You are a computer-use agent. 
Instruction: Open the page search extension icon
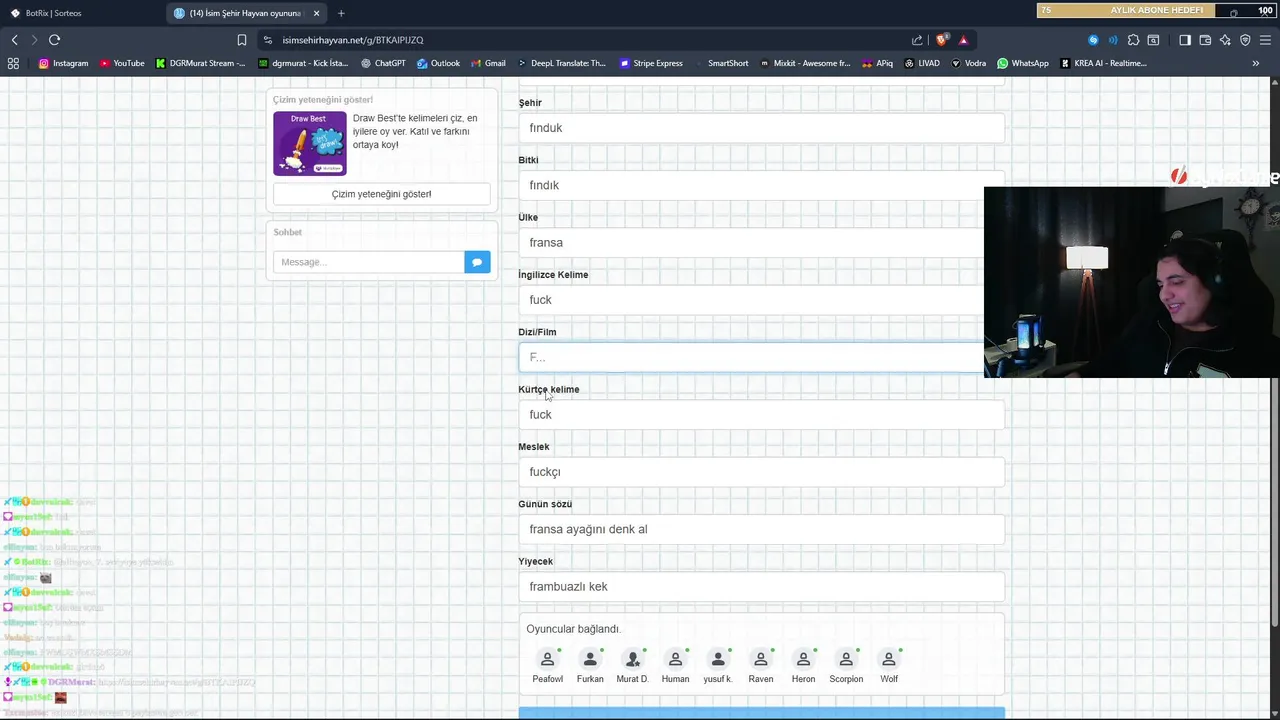1153,40
